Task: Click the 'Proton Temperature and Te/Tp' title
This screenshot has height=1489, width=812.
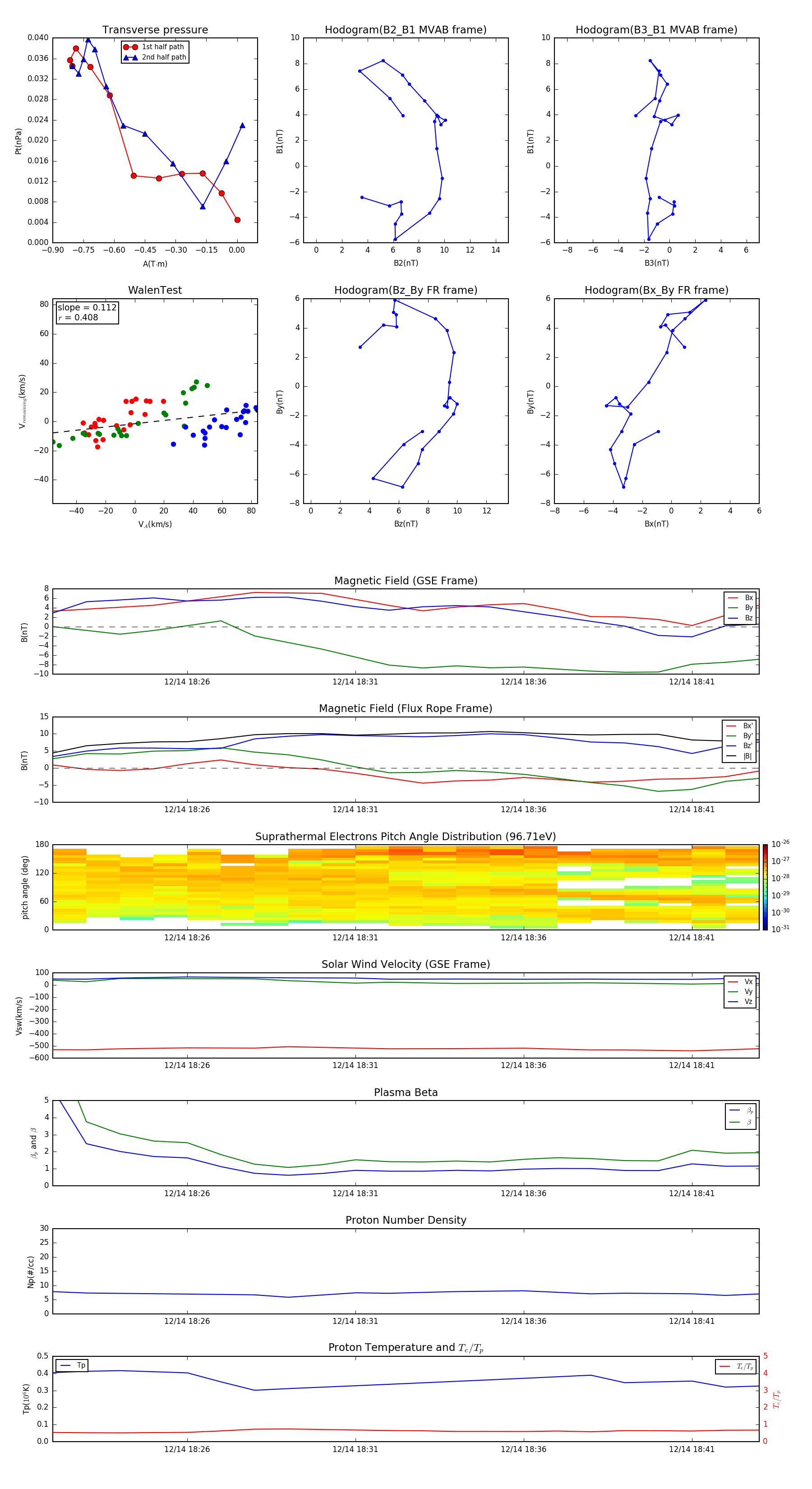Action: click(x=406, y=1348)
